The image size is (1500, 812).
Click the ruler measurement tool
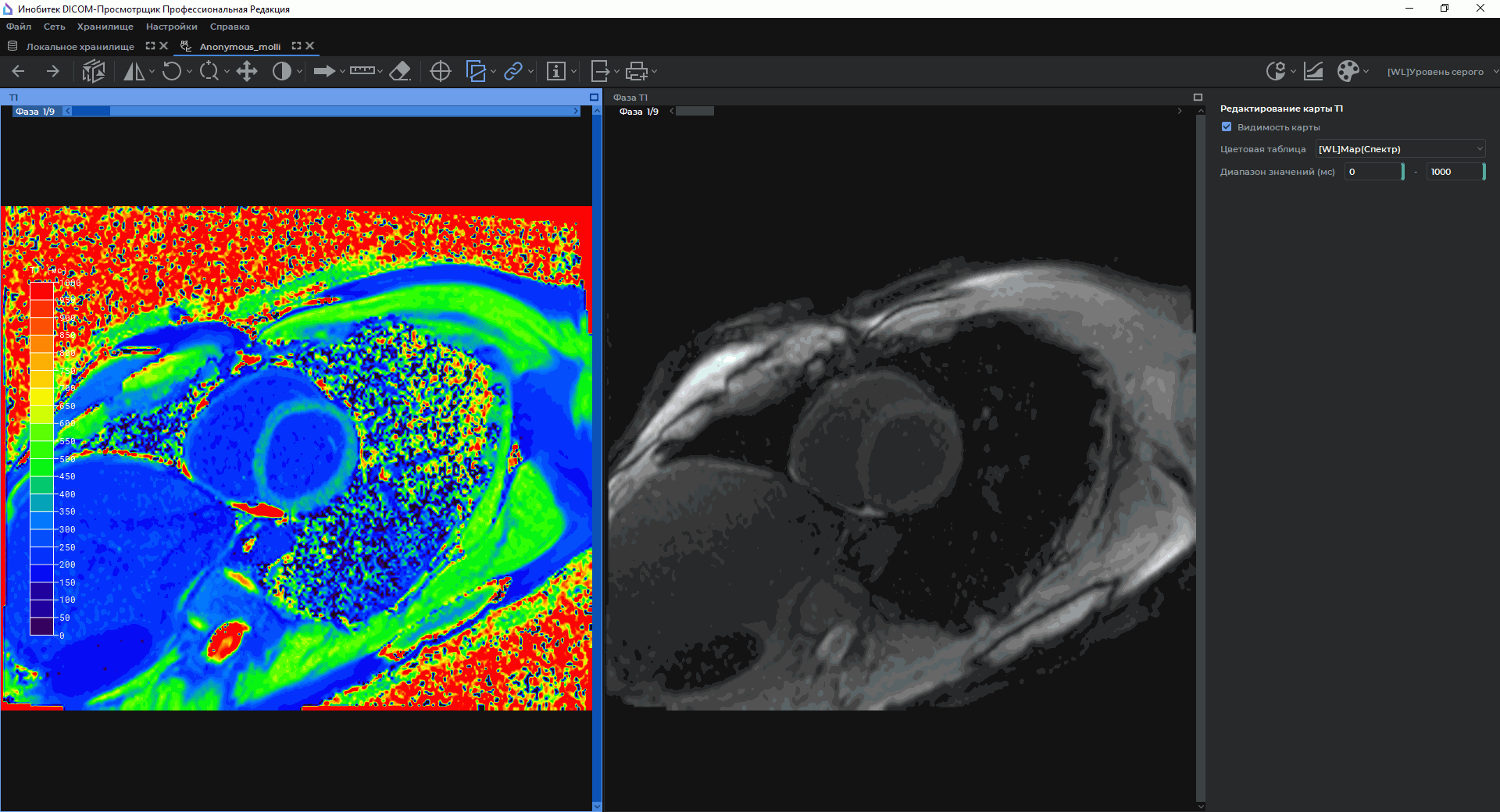362,71
